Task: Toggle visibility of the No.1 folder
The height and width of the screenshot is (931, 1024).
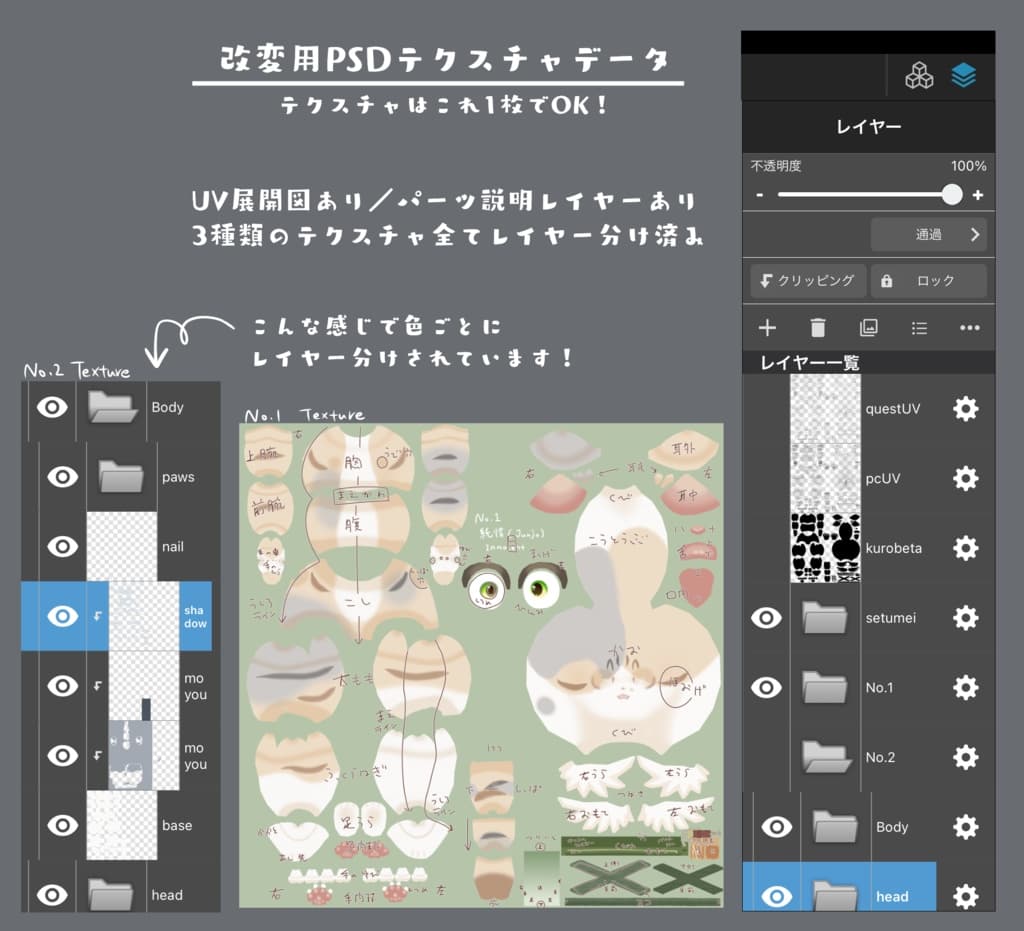Action: point(766,688)
